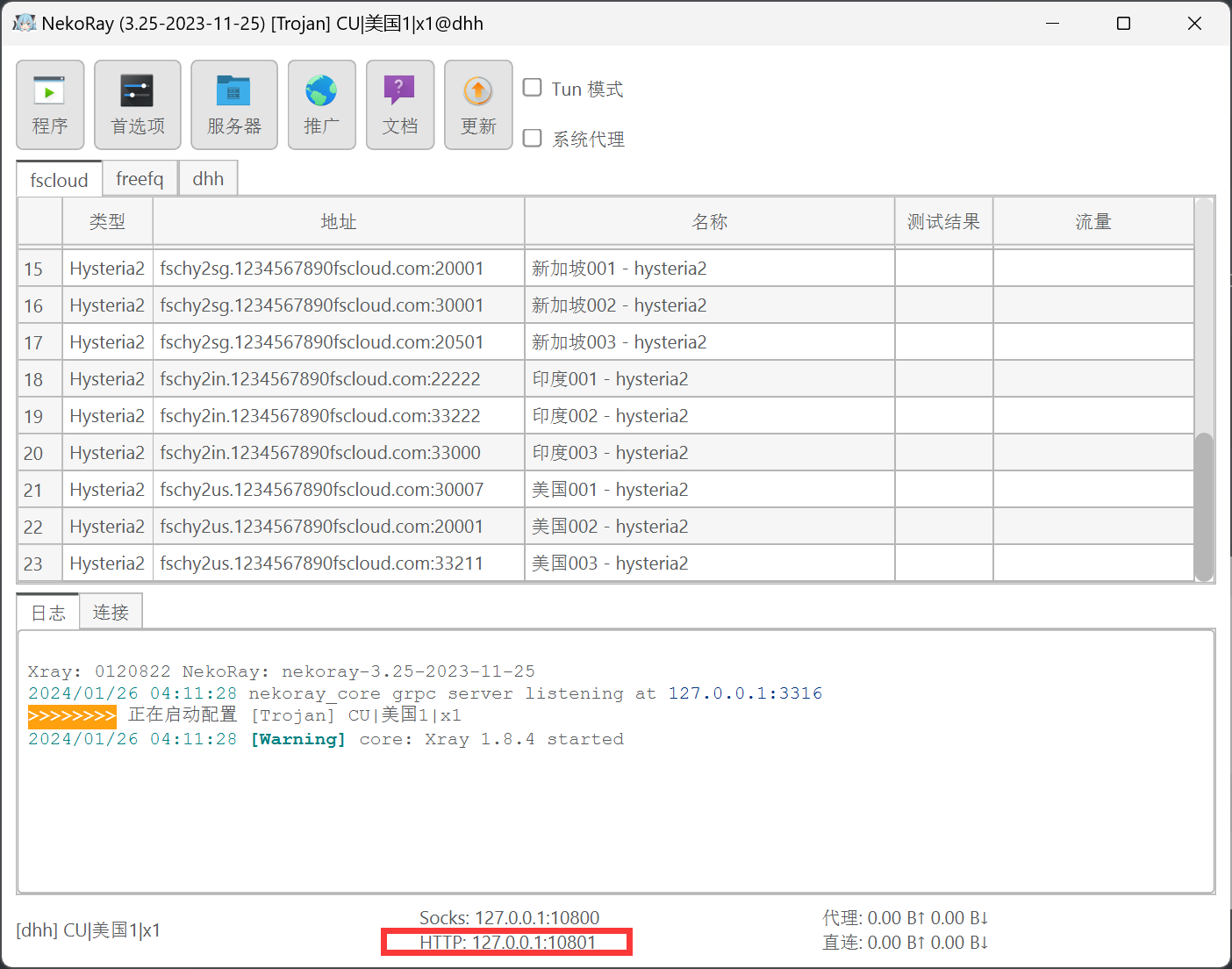Click address fschy2in.1234567890fscloud.com:33000
Image resolution: width=1232 pixels, height=969 pixels.
pos(339,453)
